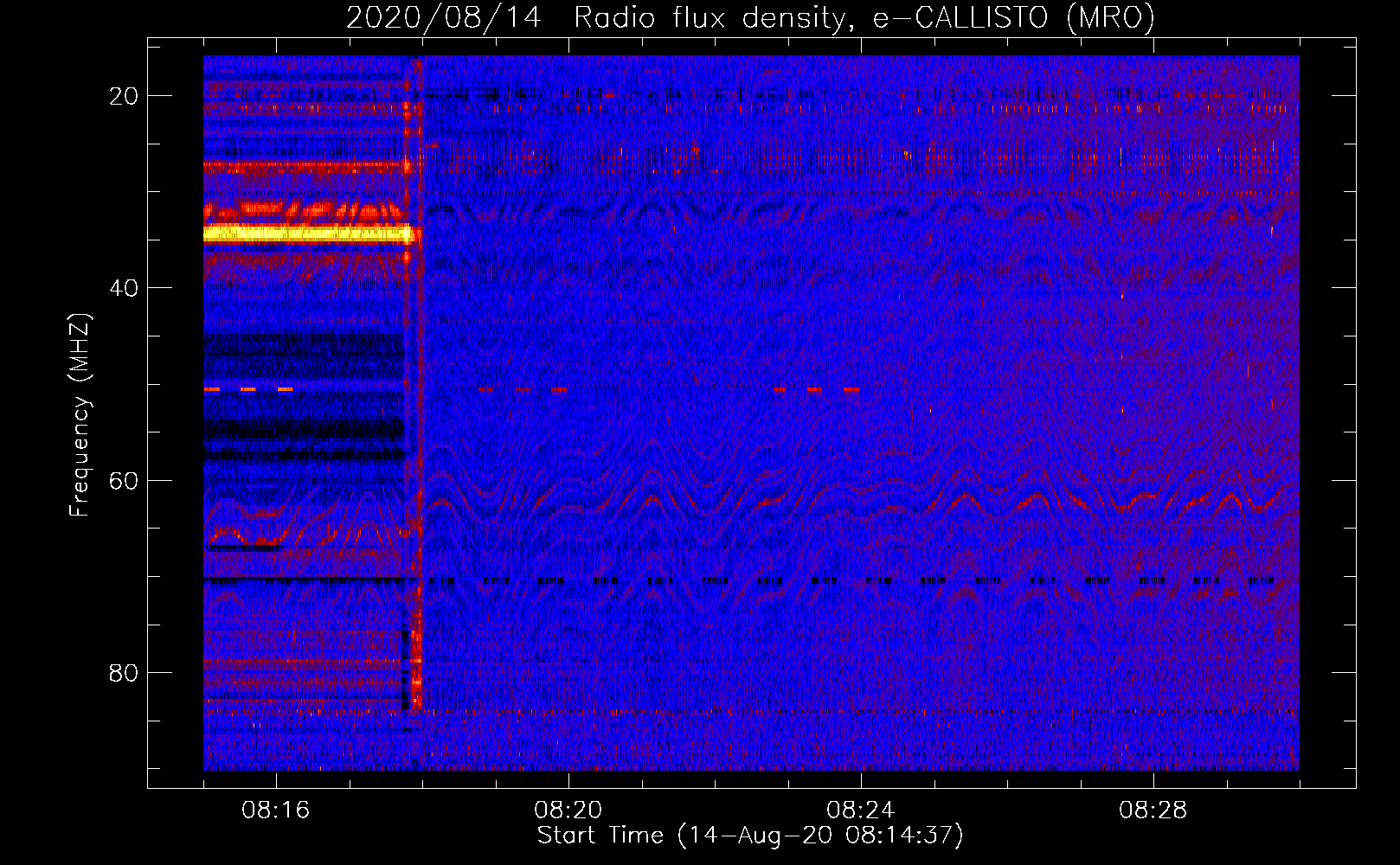Viewport: 1400px width, 865px height.
Task: Click the 'Frequency (MHZ)' y-axis label
Action: coord(80,415)
